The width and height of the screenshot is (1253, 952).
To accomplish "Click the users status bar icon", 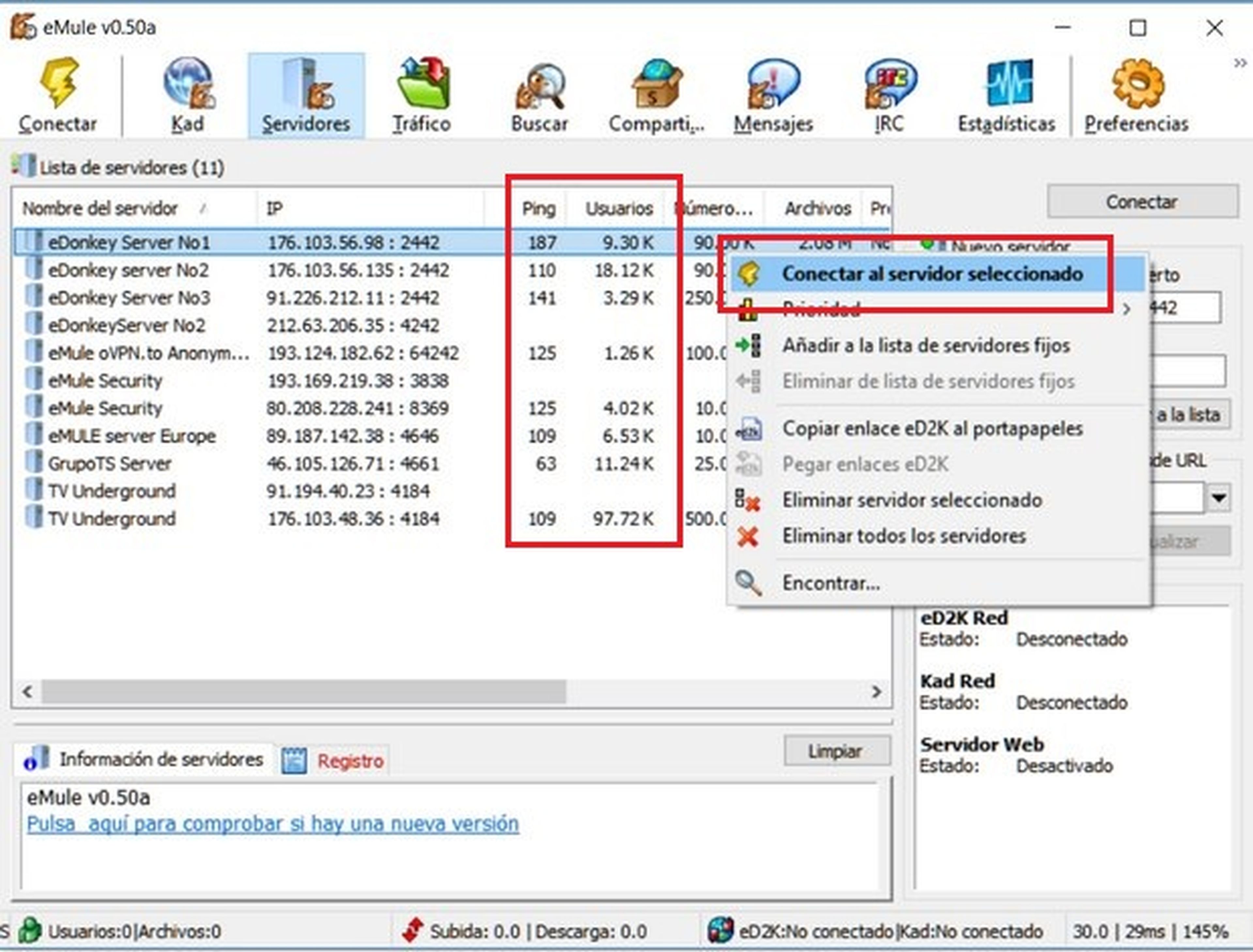I will pos(30,930).
